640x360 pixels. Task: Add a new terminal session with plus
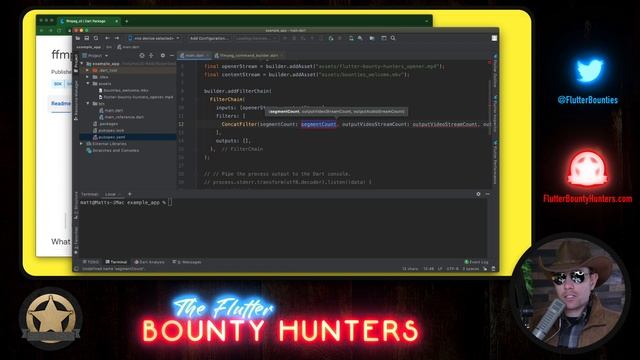click(130, 194)
